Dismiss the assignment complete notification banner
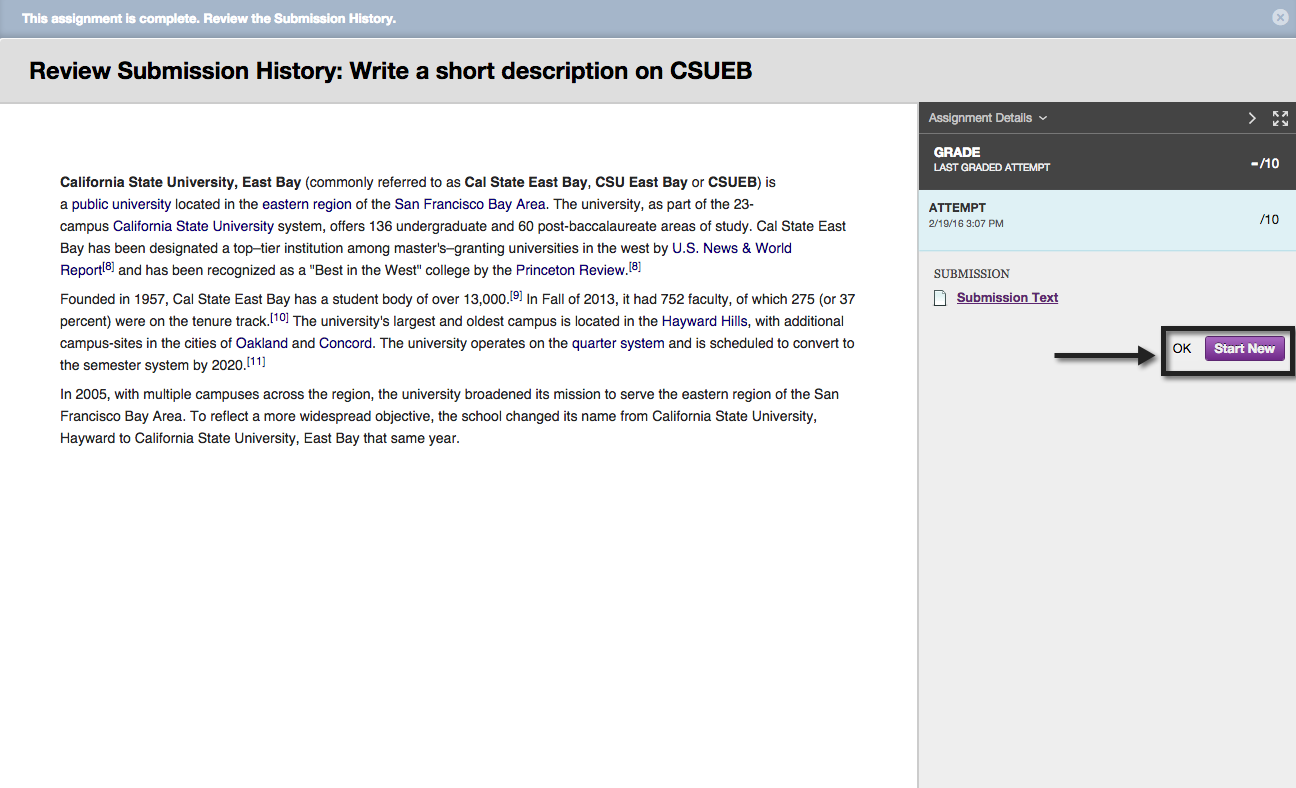The width and height of the screenshot is (1296, 788). (x=1280, y=18)
